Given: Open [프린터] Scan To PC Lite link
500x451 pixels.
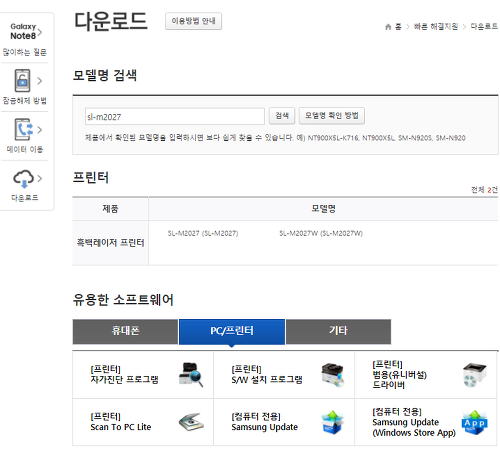Looking at the screenshot, I should (121, 422).
